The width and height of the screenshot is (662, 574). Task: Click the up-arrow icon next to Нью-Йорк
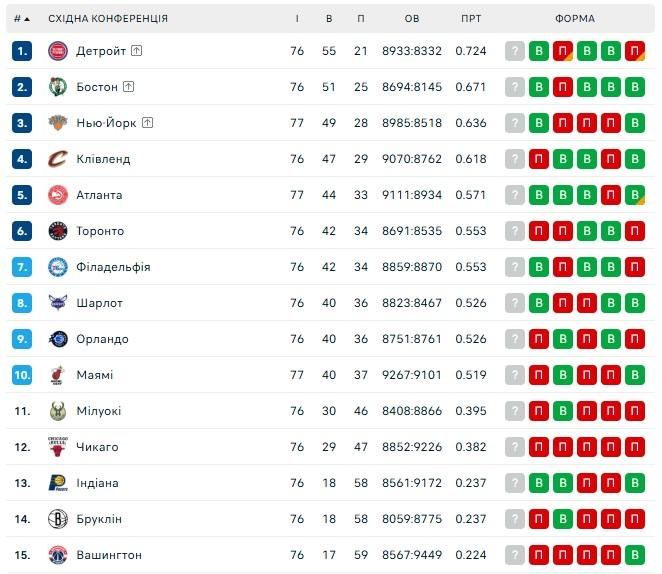pos(147,123)
